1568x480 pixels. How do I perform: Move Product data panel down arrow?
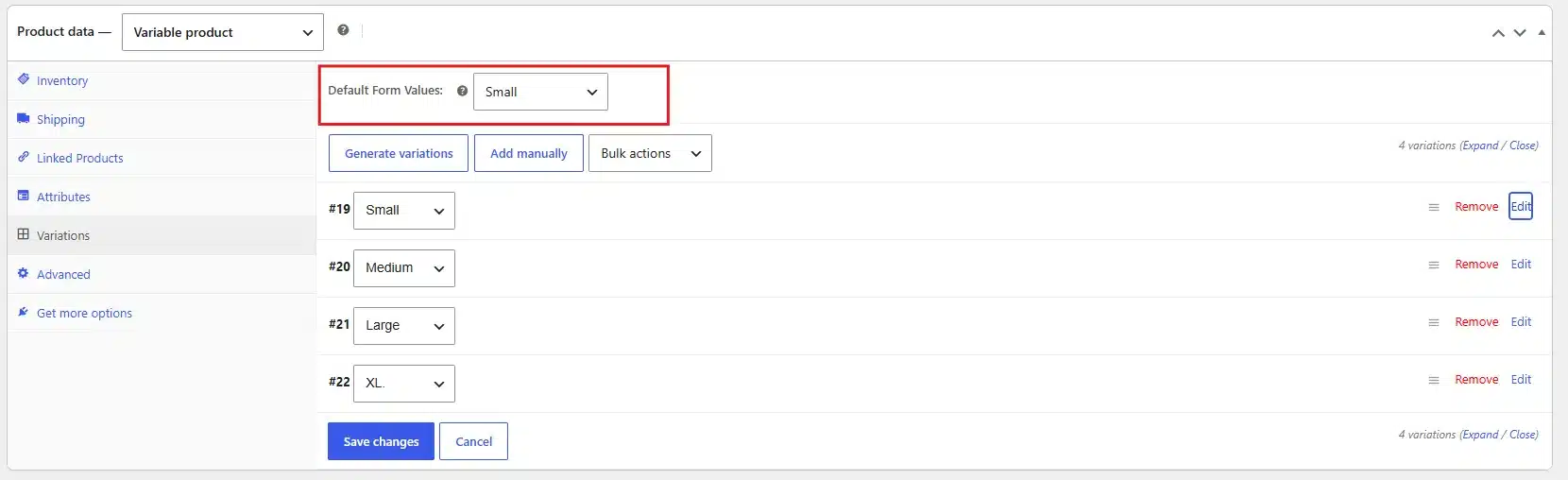(1520, 33)
